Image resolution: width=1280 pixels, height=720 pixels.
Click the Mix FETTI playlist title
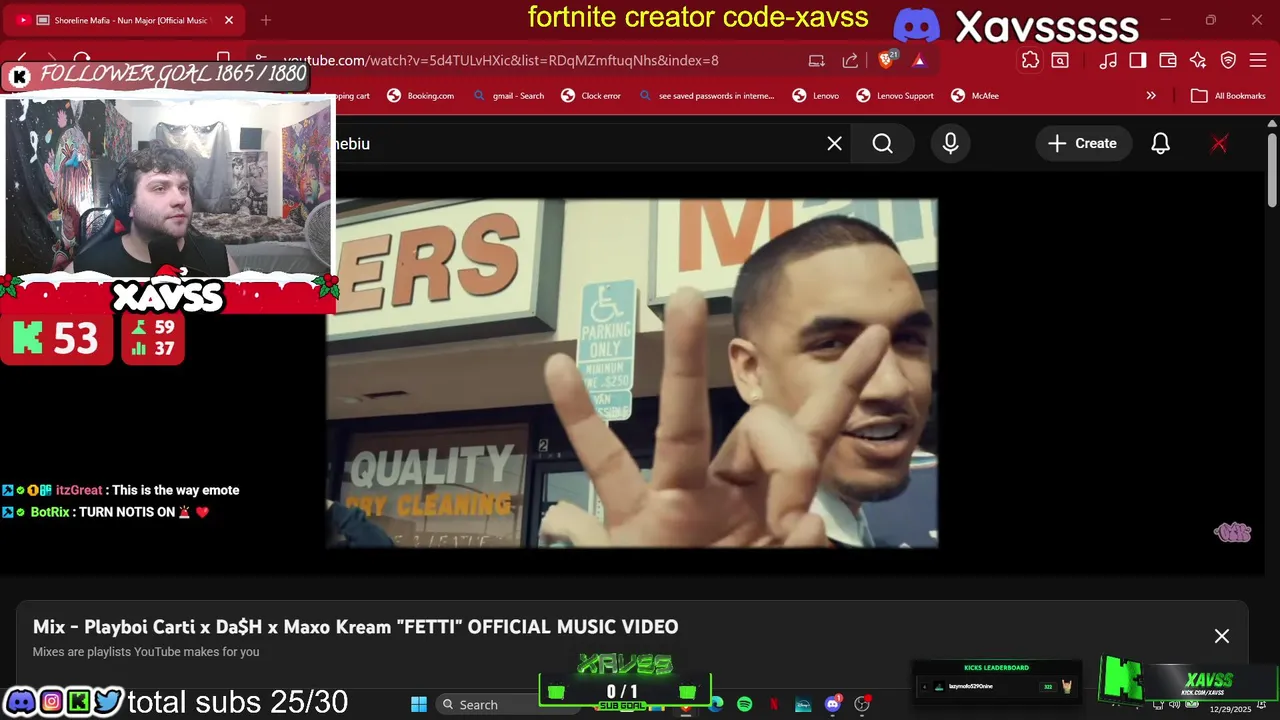tap(355, 627)
